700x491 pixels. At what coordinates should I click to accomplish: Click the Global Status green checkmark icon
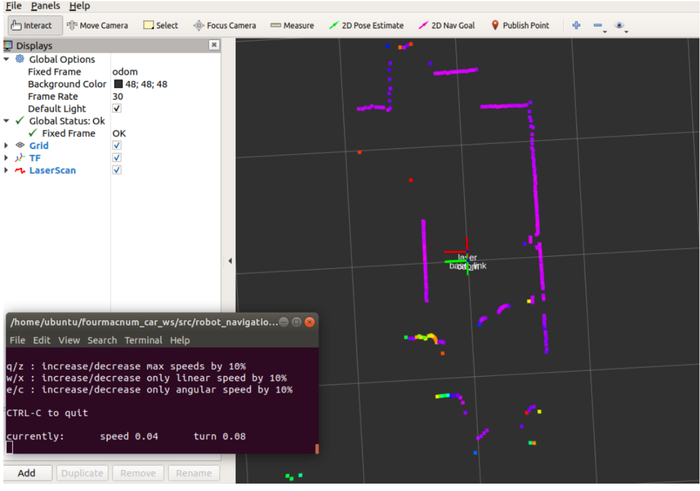pyautogui.click(x=20, y=121)
